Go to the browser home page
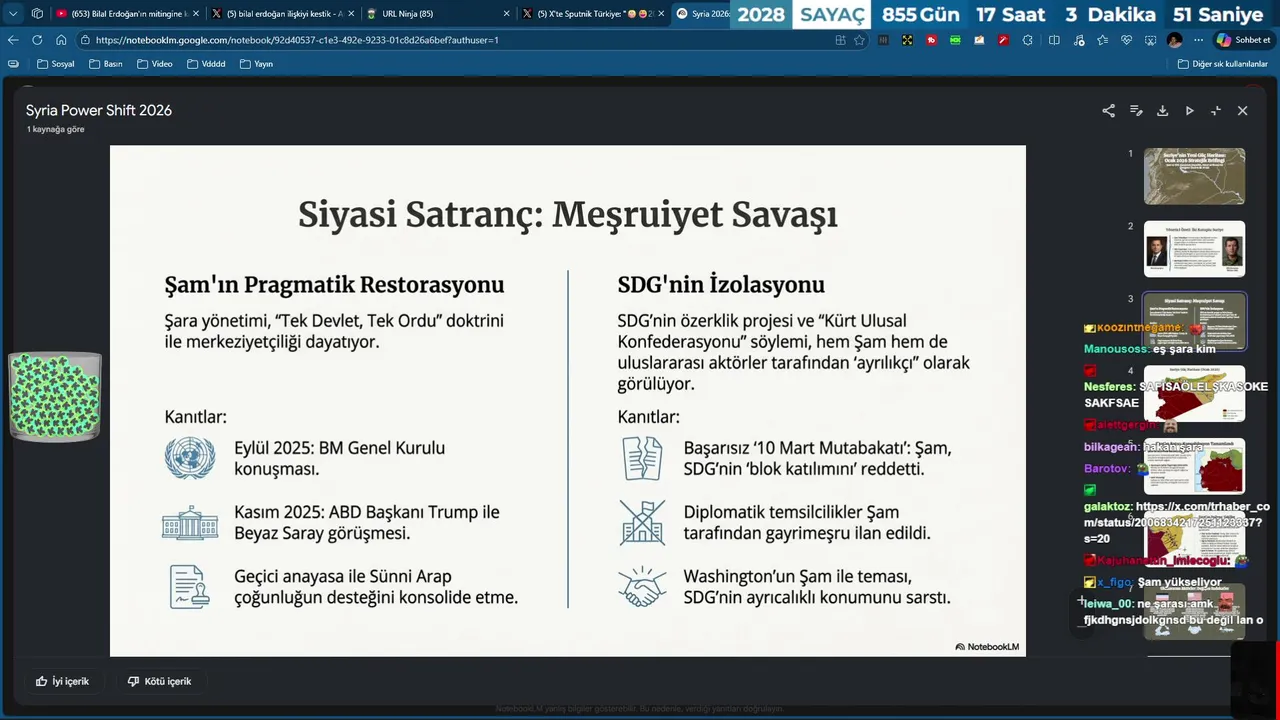The image size is (1280, 720). pos(61,40)
